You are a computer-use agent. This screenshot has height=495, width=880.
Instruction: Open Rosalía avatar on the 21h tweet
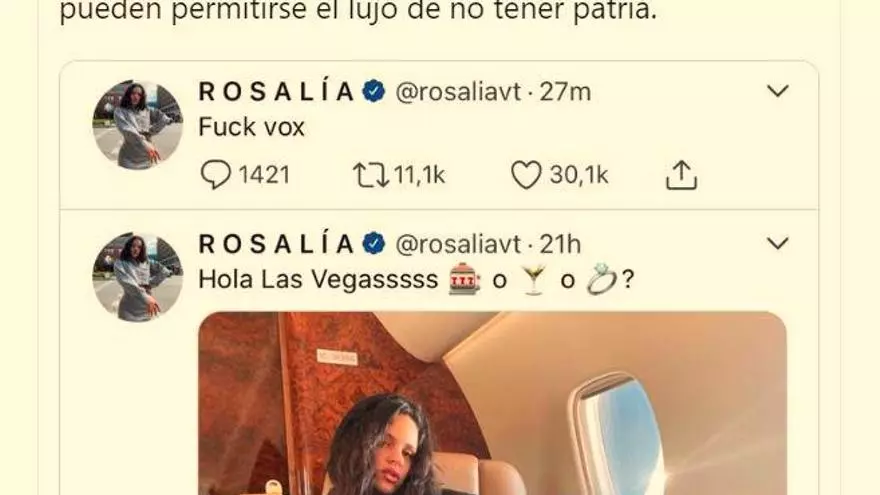click(138, 277)
